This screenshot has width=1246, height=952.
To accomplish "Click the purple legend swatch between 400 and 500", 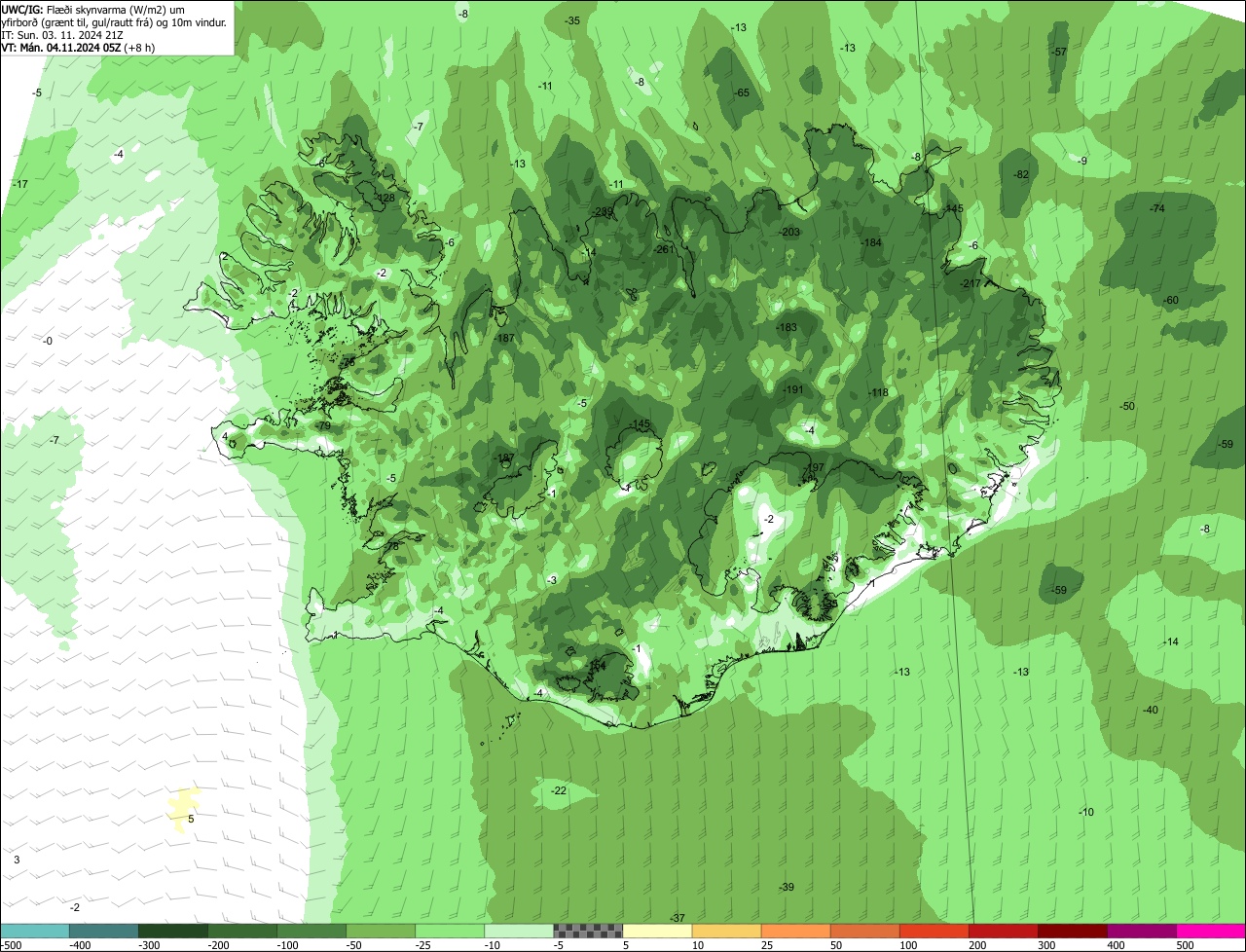I will pyautogui.click(x=1142, y=931).
